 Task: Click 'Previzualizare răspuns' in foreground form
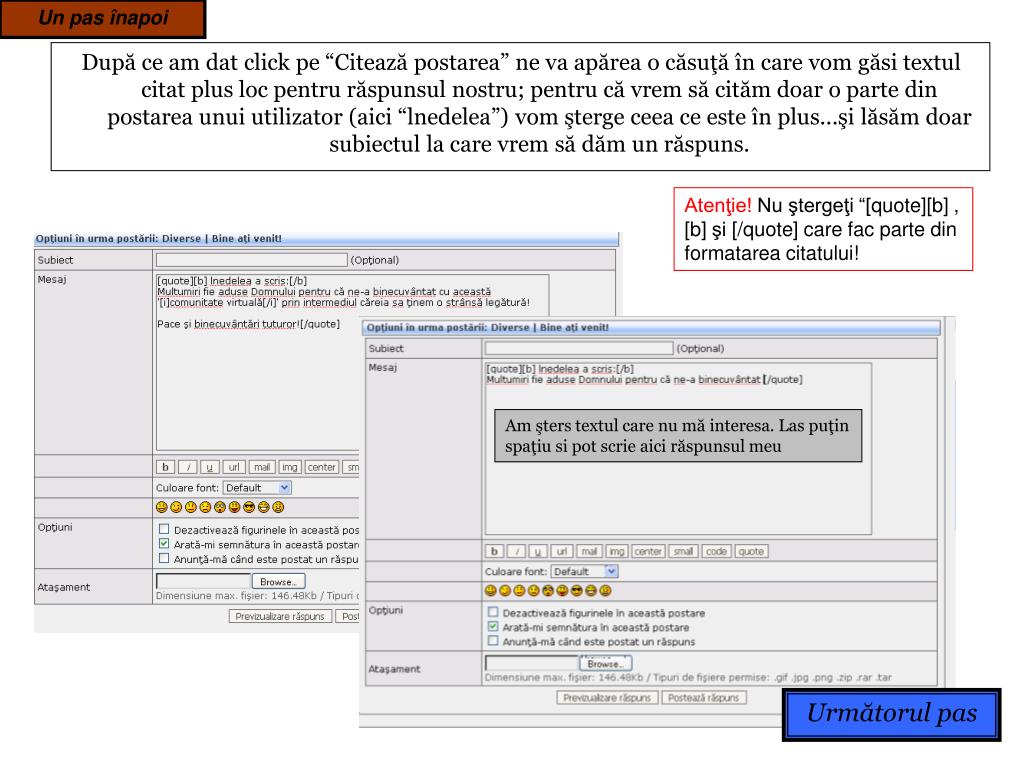coord(607,697)
